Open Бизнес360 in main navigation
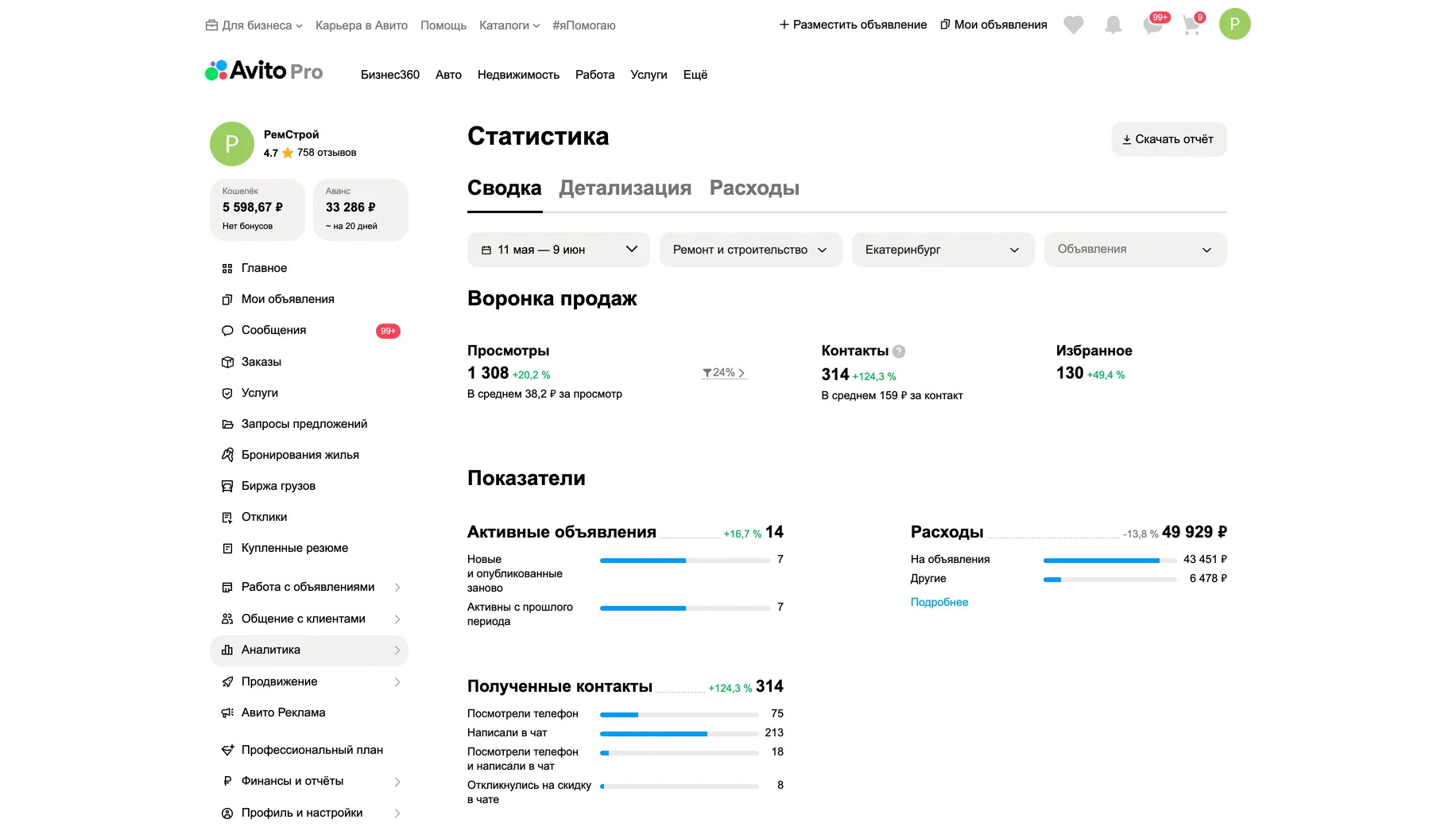The image size is (1456, 827). pos(390,75)
